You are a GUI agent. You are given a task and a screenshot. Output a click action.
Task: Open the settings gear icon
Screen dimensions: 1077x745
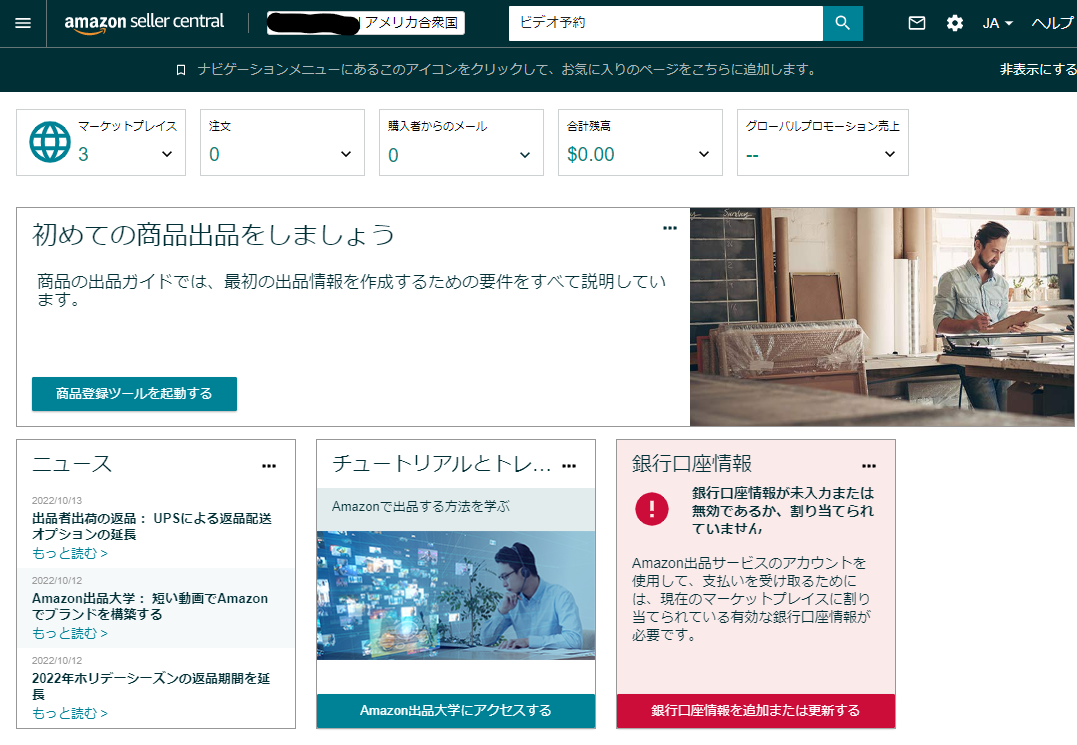pos(954,23)
